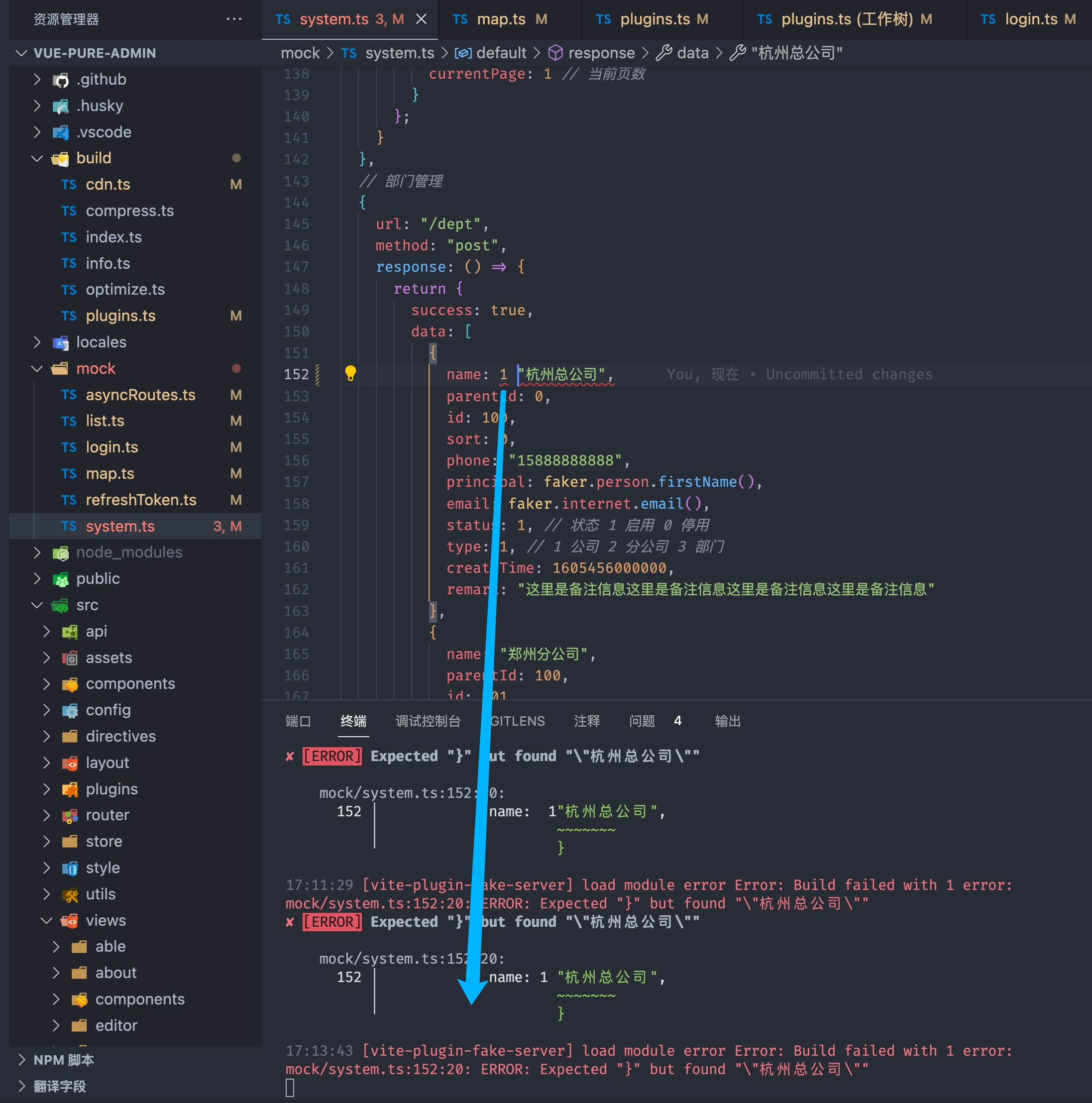Click the quick fix lightbulb on line 152

pos(350,373)
